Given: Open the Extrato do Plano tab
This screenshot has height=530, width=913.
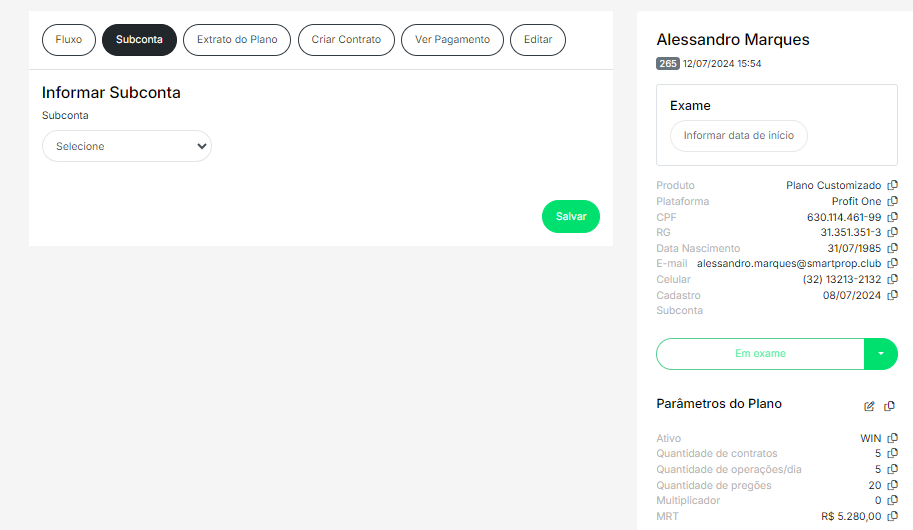Looking at the screenshot, I should [x=237, y=40].
